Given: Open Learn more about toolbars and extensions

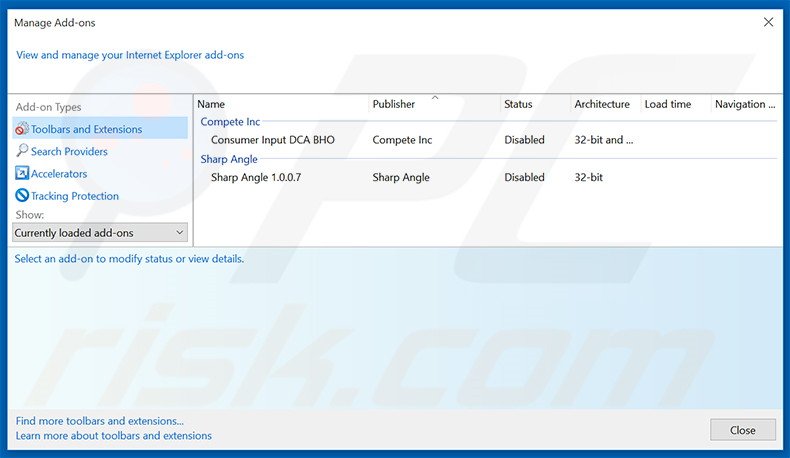Looking at the screenshot, I should (x=114, y=435).
